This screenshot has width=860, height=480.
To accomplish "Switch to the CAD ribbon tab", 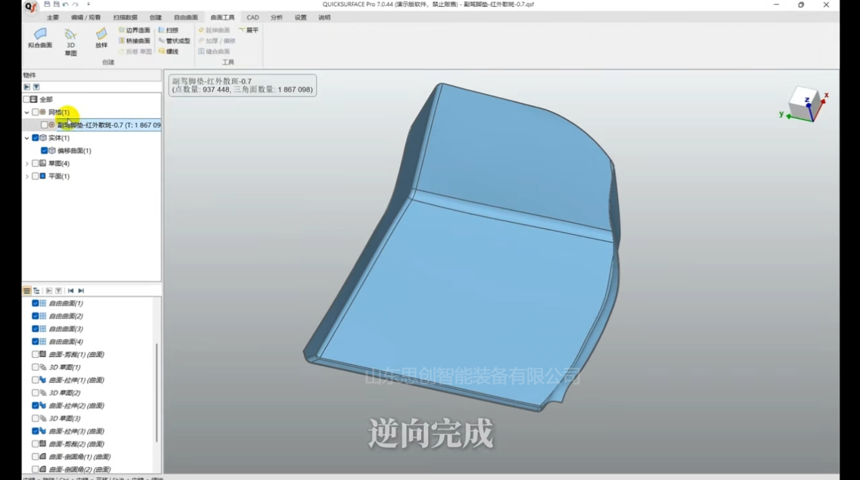I will coord(253,18).
